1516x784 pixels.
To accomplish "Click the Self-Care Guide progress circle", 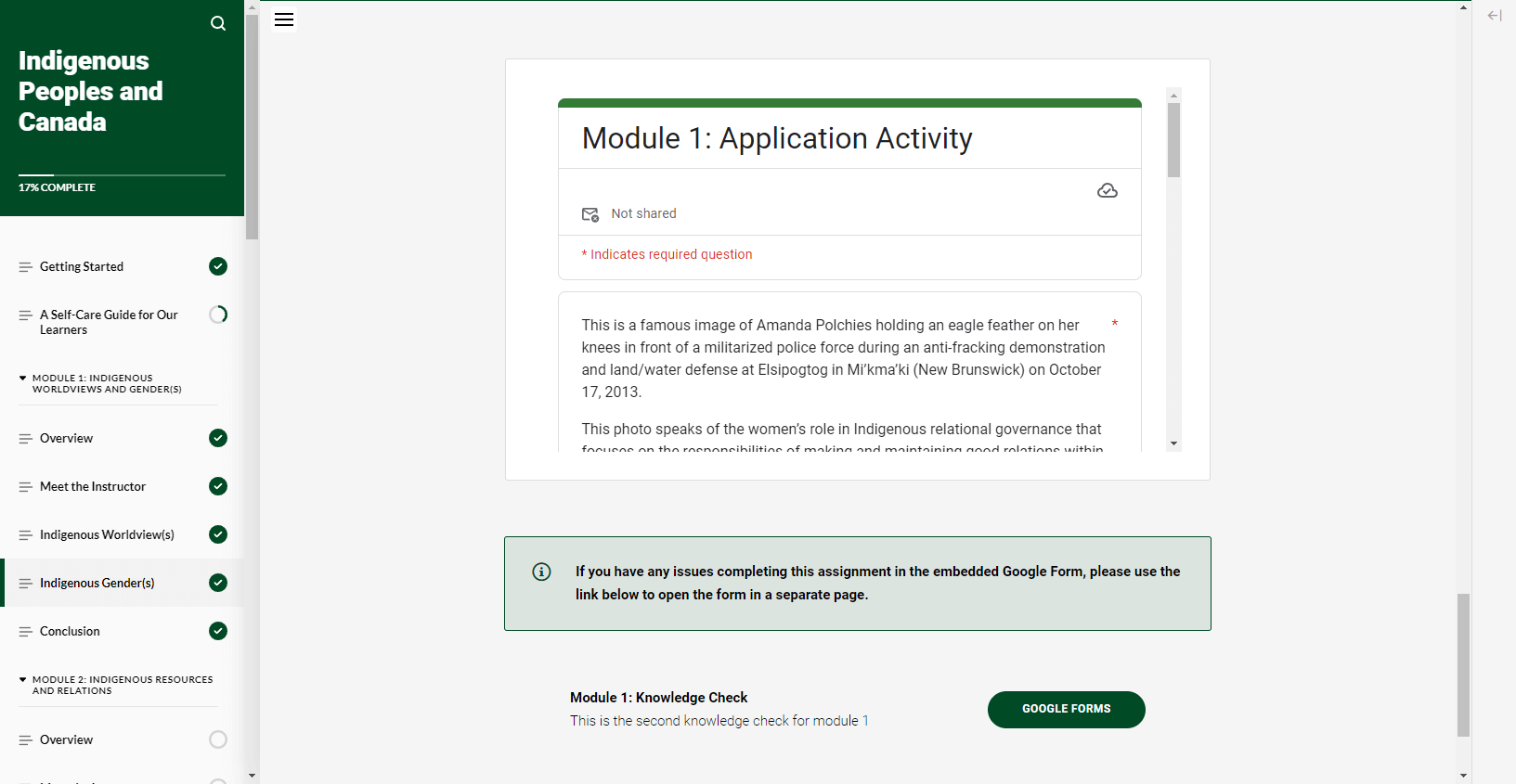I will tap(218, 315).
